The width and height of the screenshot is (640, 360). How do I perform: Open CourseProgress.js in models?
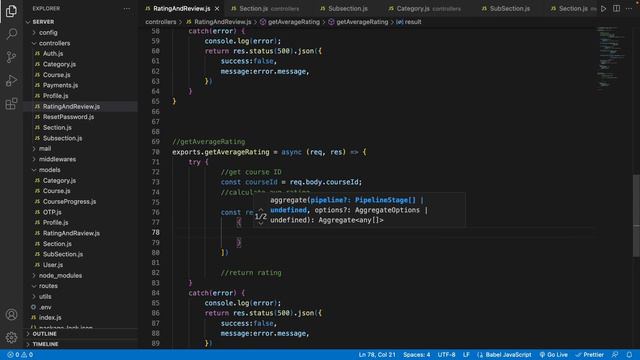coord(80,202)
